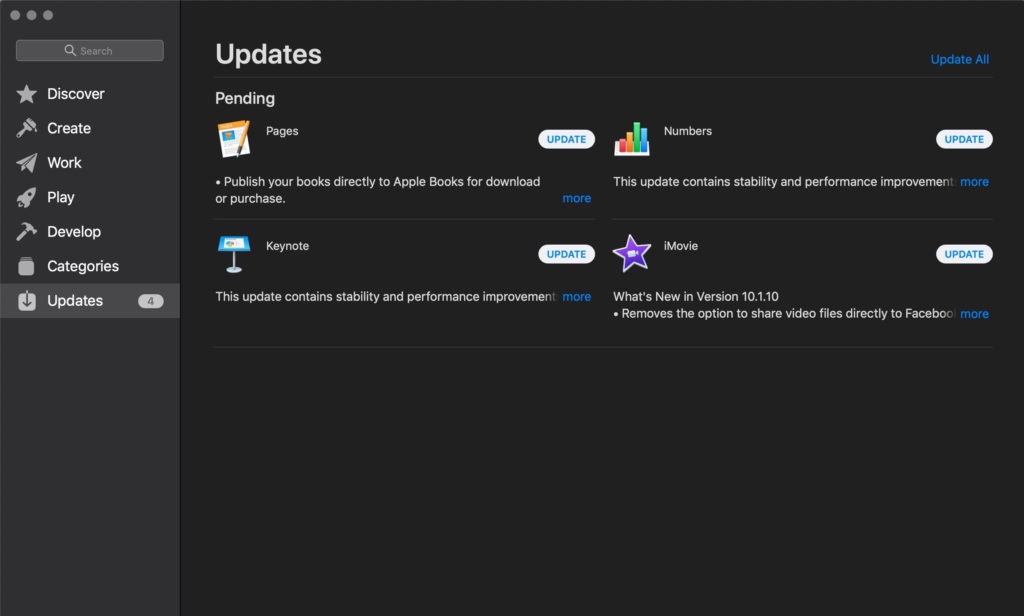The height and width of the screenshot is (616, 1024).
Task: Switch to the Discover section
Action: click(74, 93)
